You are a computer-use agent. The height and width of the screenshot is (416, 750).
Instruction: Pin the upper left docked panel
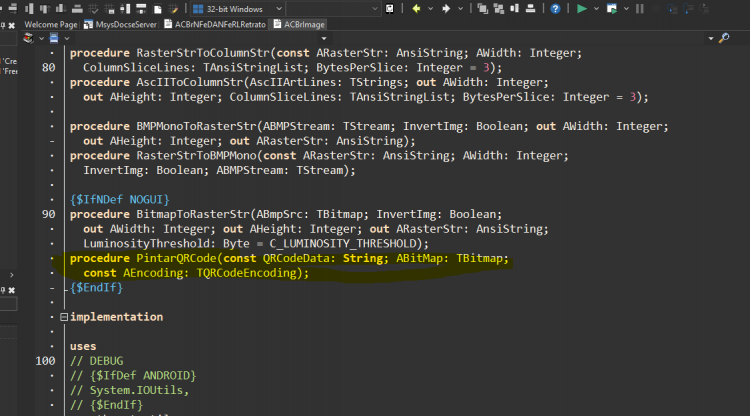tap(3, 25)
